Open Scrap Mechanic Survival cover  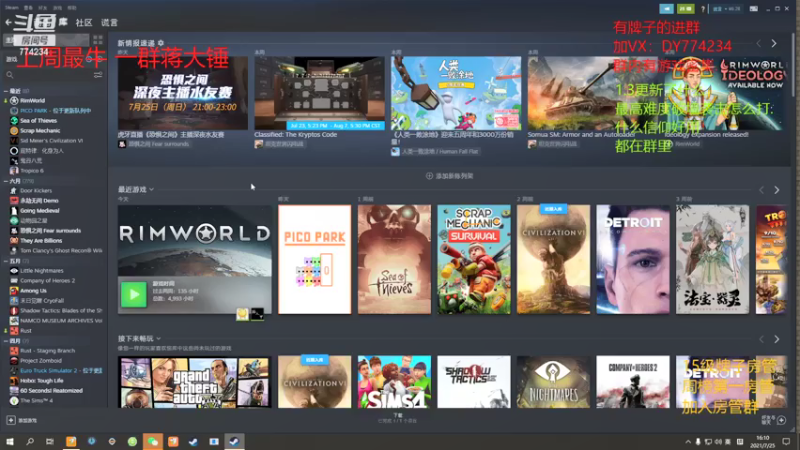[473, 259]
